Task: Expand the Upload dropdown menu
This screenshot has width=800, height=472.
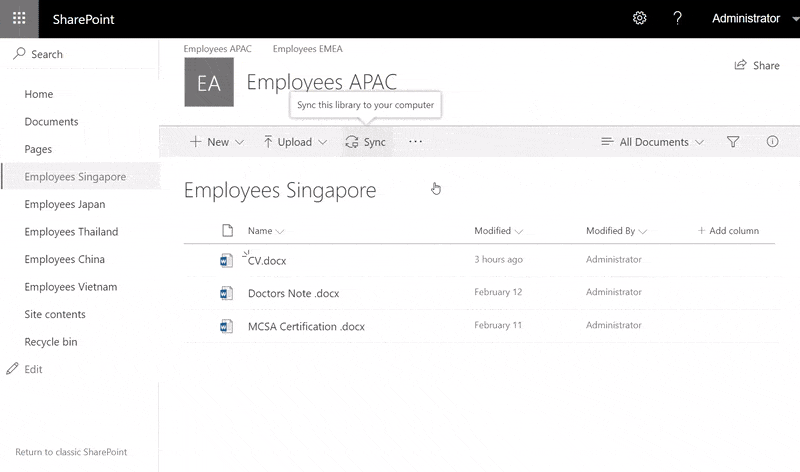Action: point(295,142)
